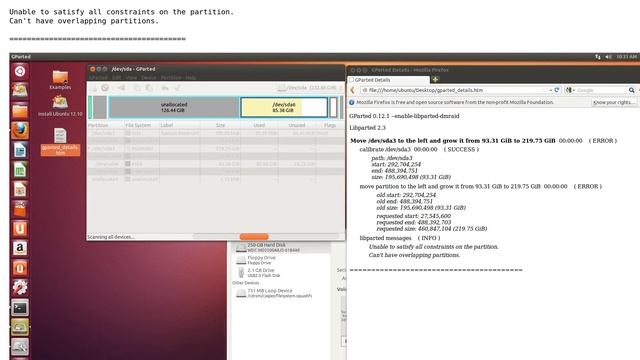
Task: Click the clock in the top panel
Action: tap(627, 57)
